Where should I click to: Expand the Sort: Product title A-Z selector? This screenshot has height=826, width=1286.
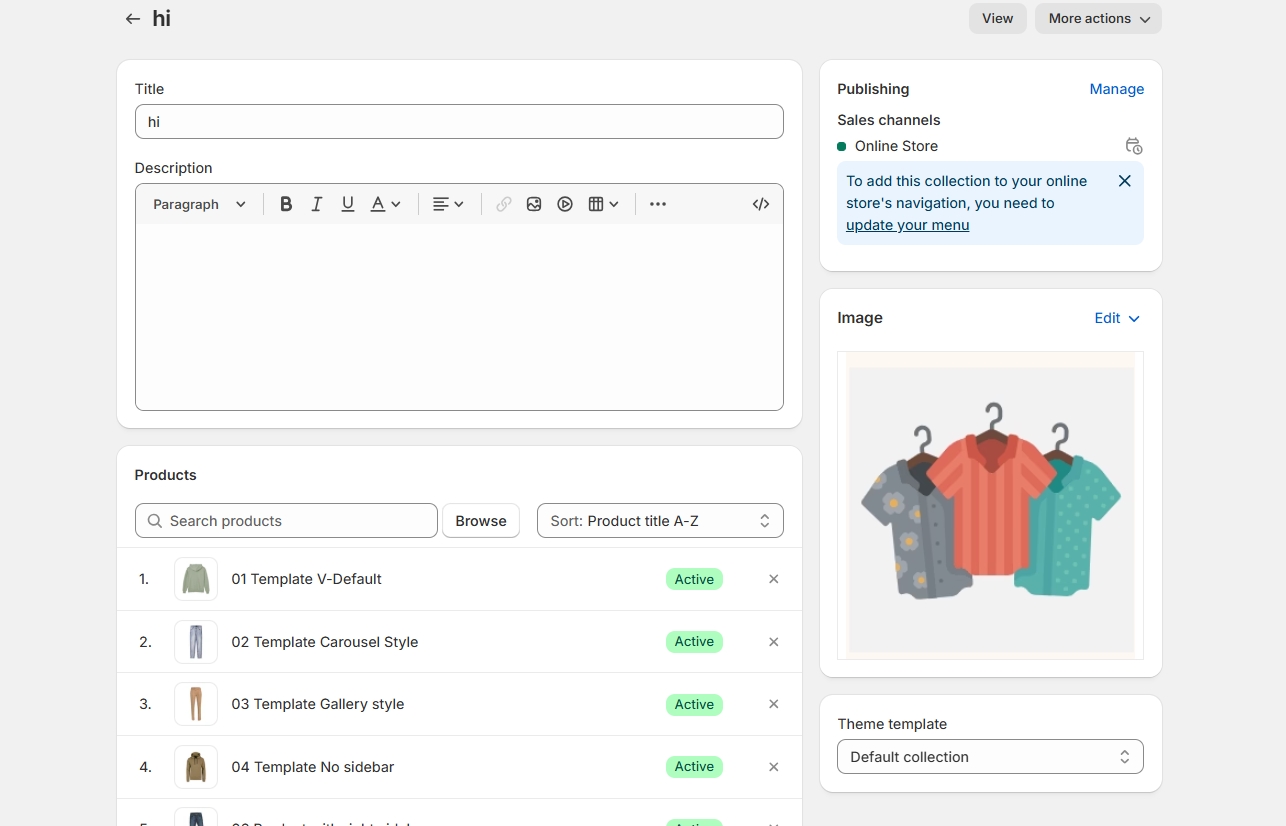660,521
